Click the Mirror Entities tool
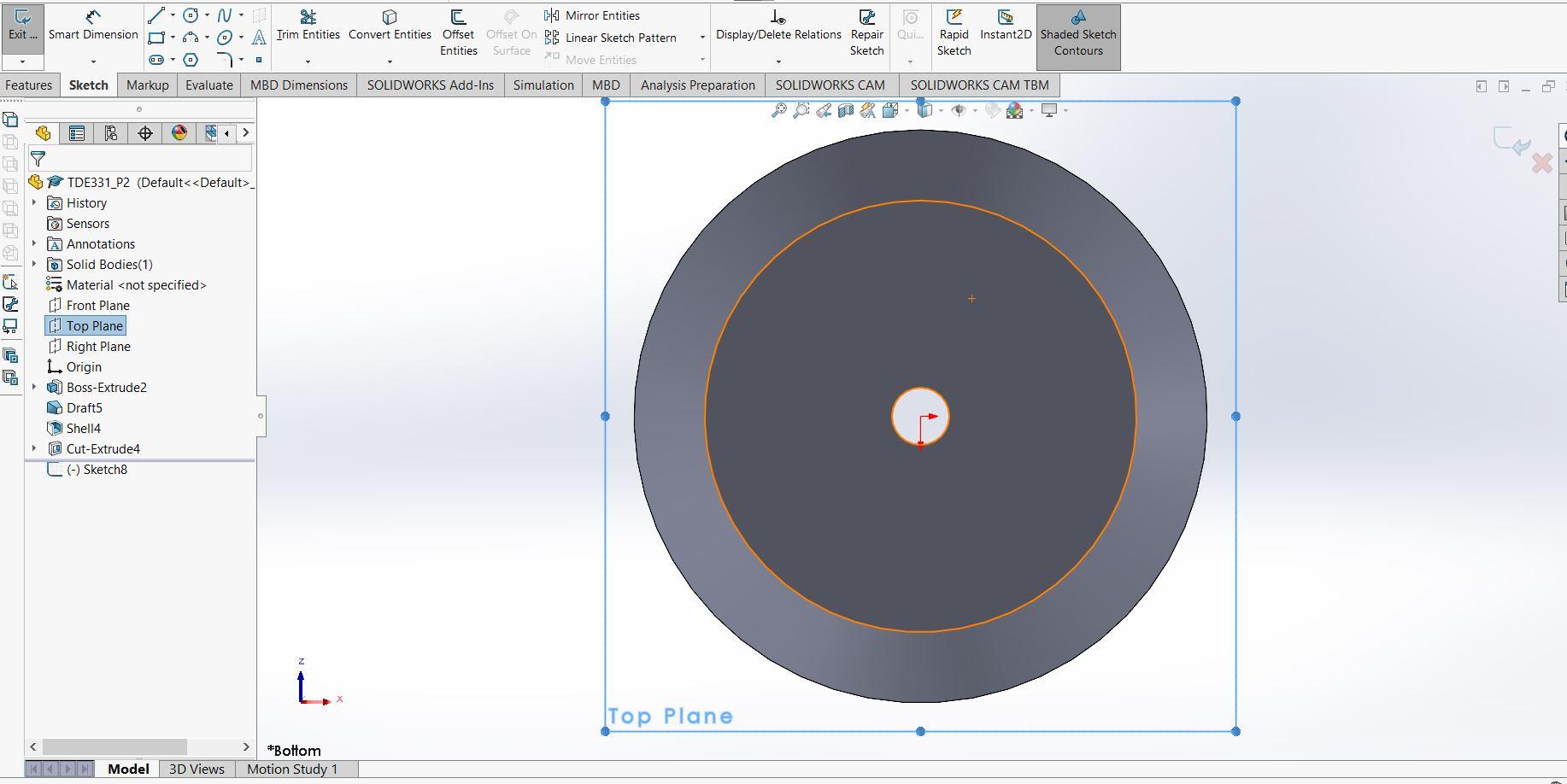Screen dimensions: 1567x784 592,15
